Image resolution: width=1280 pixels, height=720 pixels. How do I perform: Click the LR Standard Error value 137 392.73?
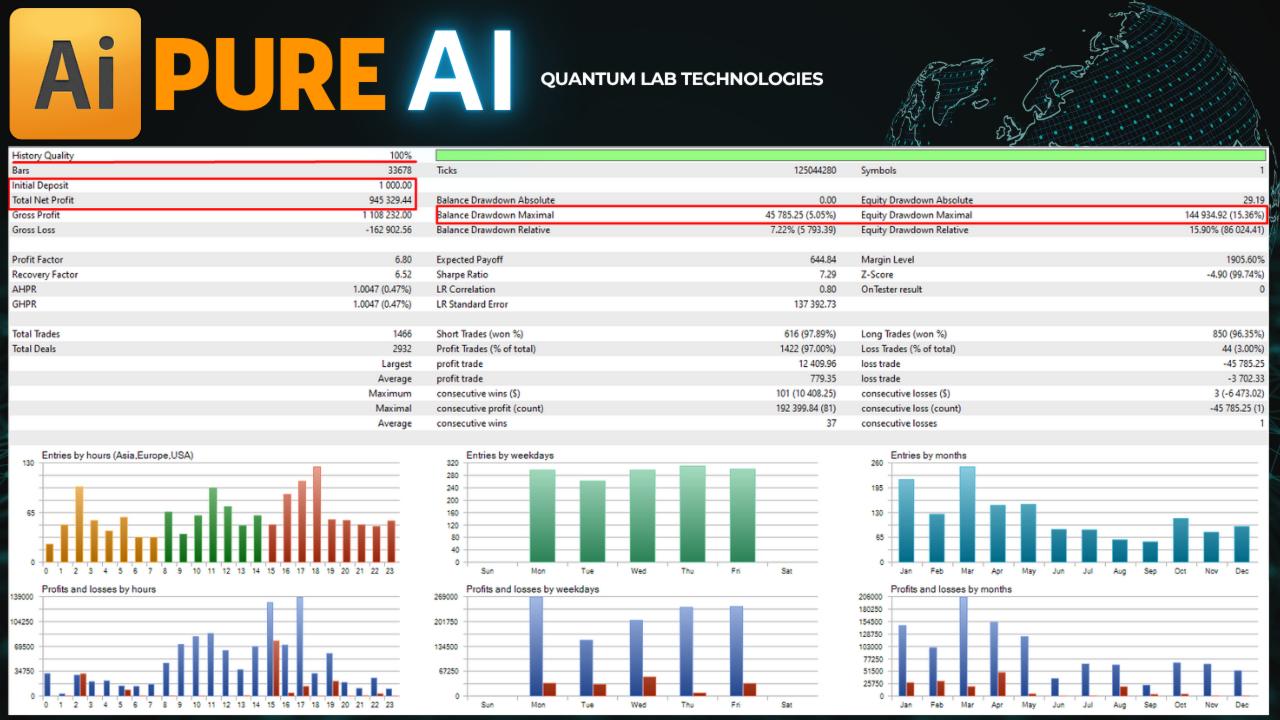pos(816,304)
